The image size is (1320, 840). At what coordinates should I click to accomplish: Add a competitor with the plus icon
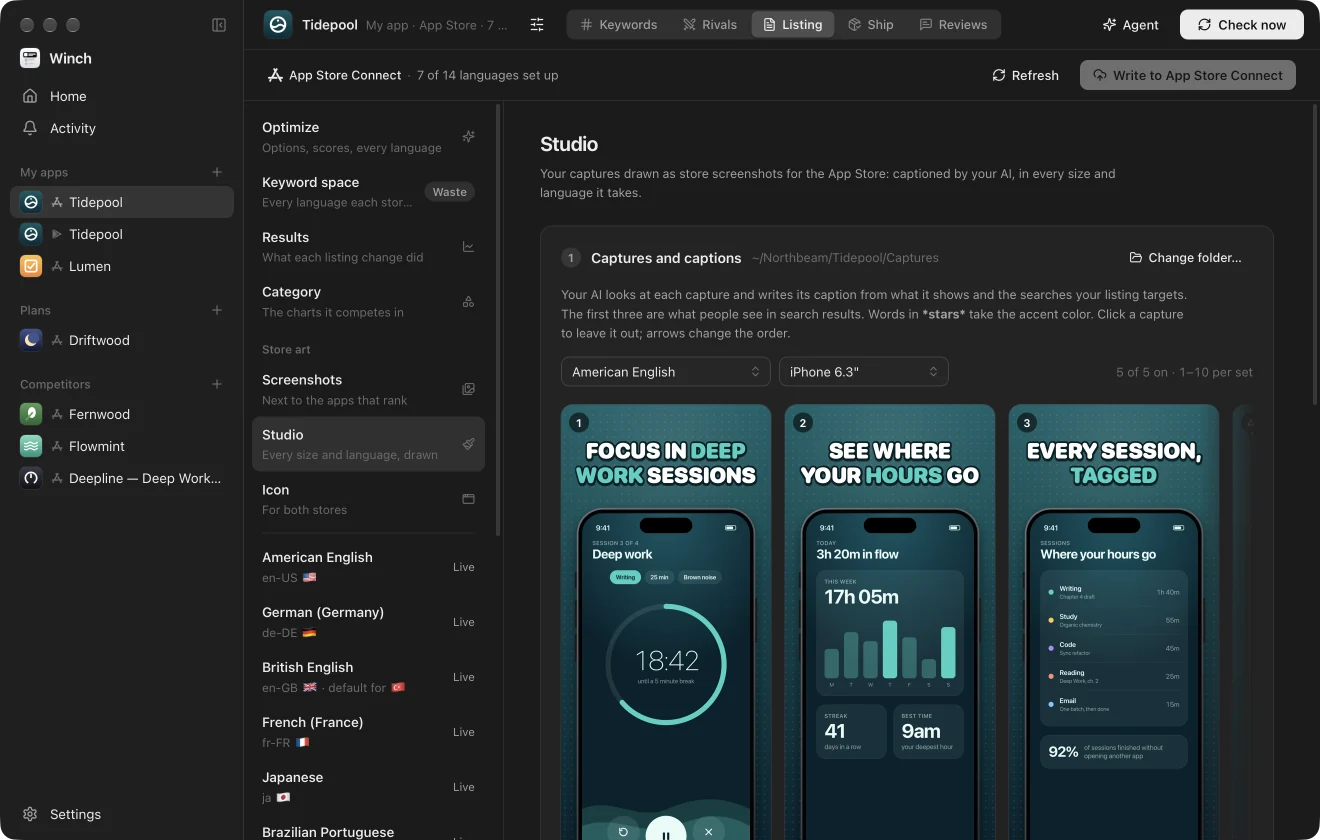coord(217,384)
